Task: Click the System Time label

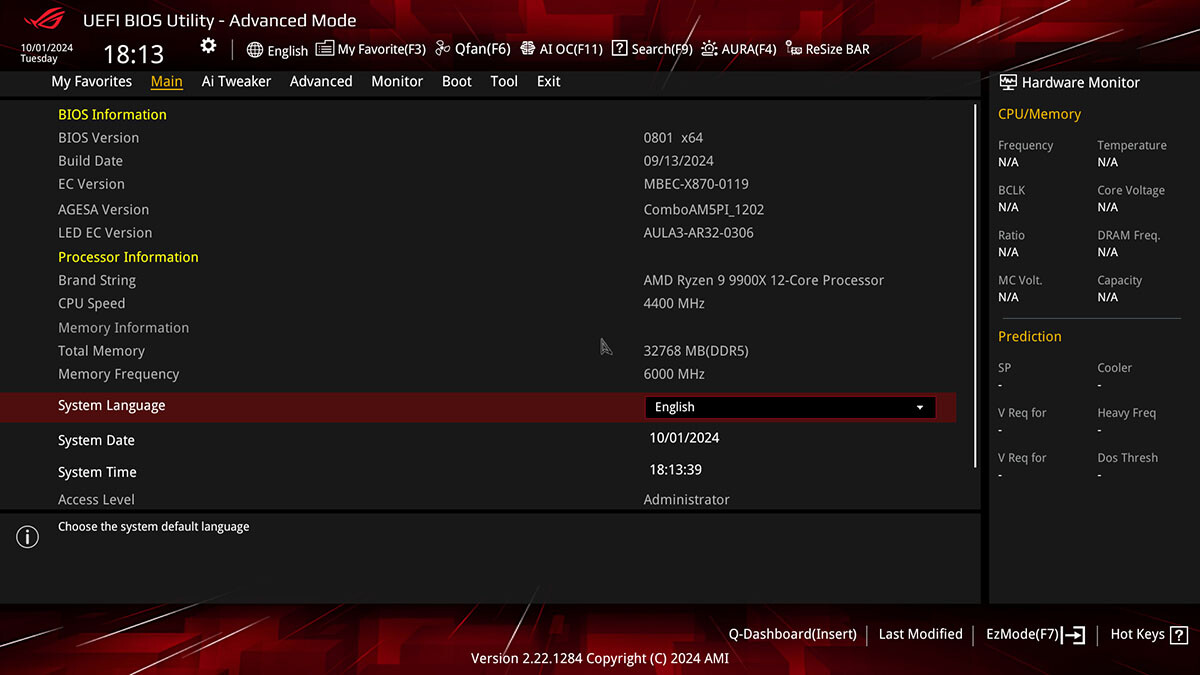Action: [x=97, y=472]
